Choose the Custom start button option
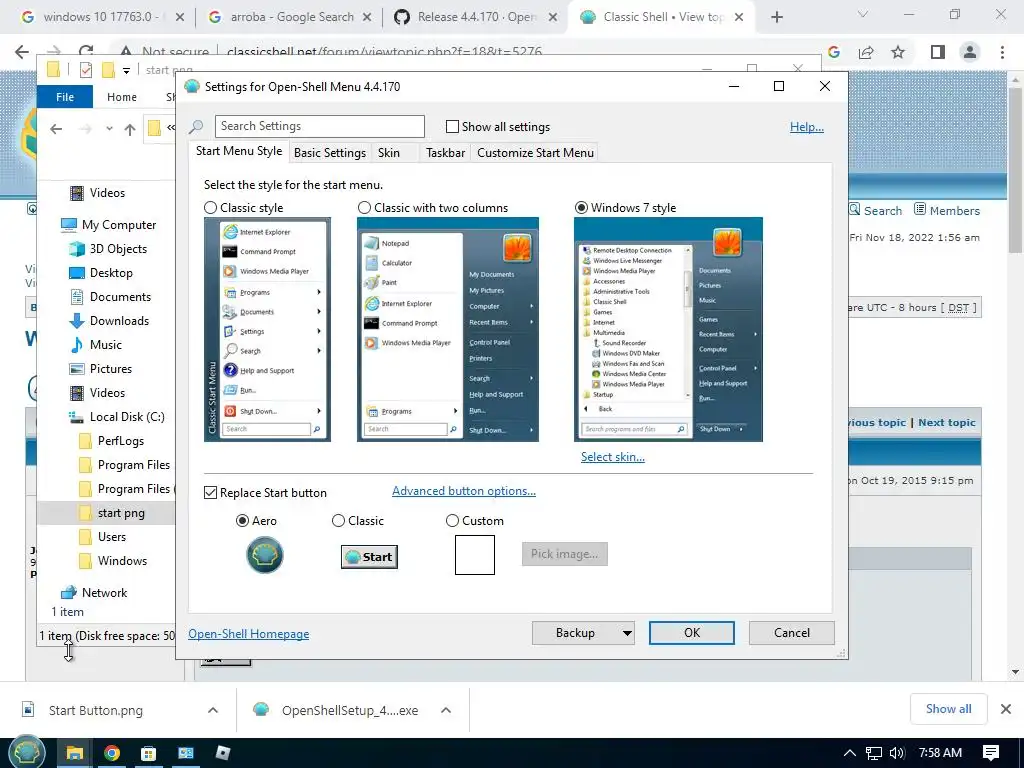Viewport: 1024px width, 768px height. [x=452, y=520]
